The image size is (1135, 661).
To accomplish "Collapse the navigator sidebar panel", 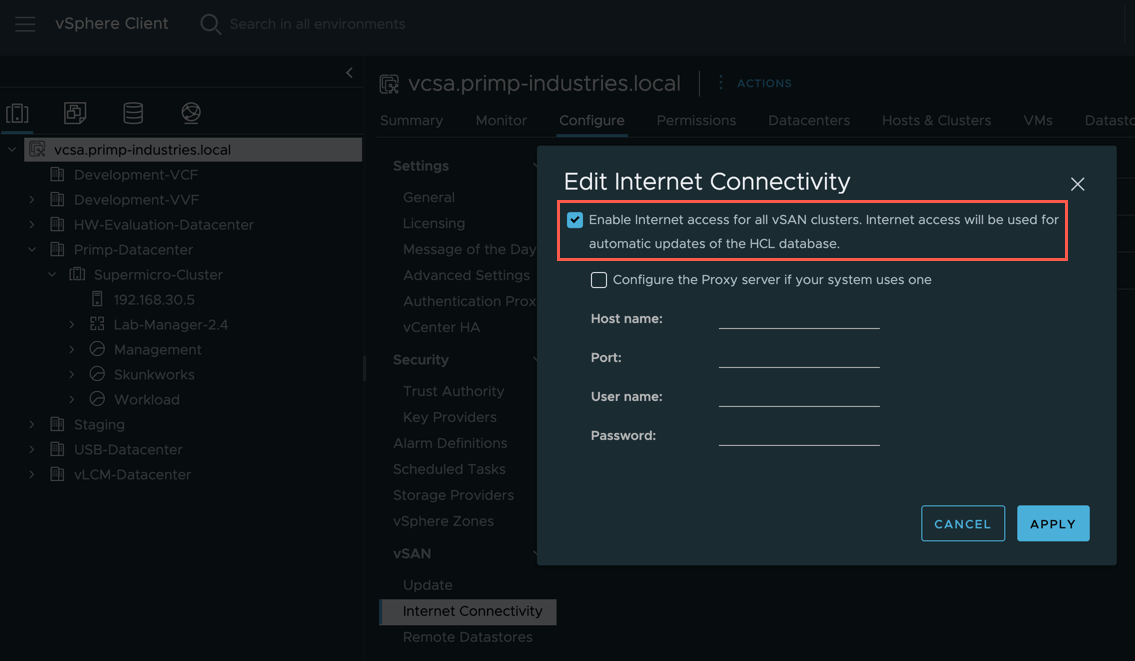I will tap(349, 72).
